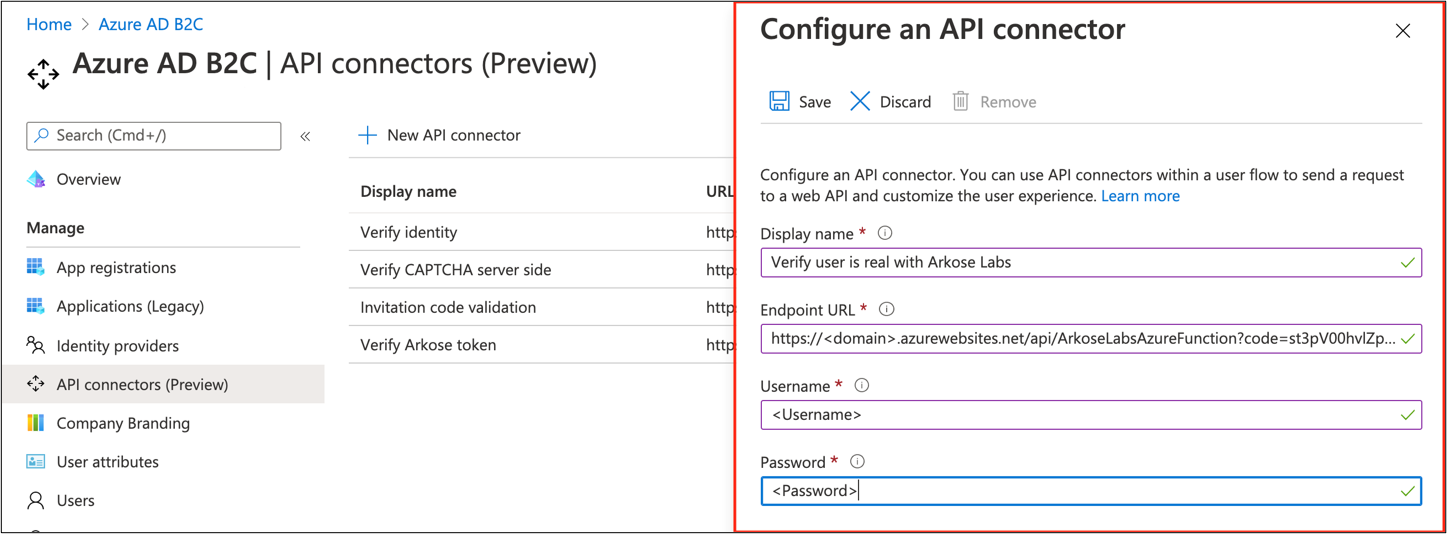Image resolution: width=1447 pixels, height=534 pixels.
Task: Open the Verify CAPTCHA server side connector
Action: (456, 270)
